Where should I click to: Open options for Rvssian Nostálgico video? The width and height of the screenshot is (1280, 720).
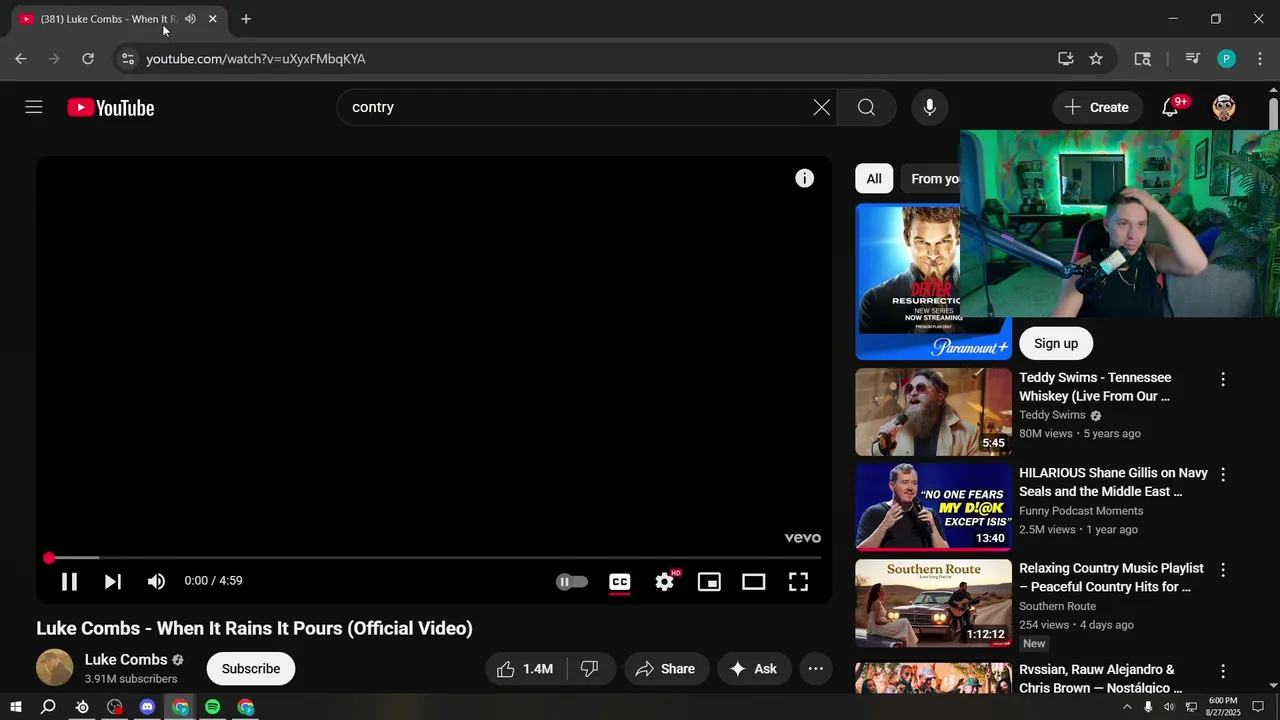point(1222,671)
